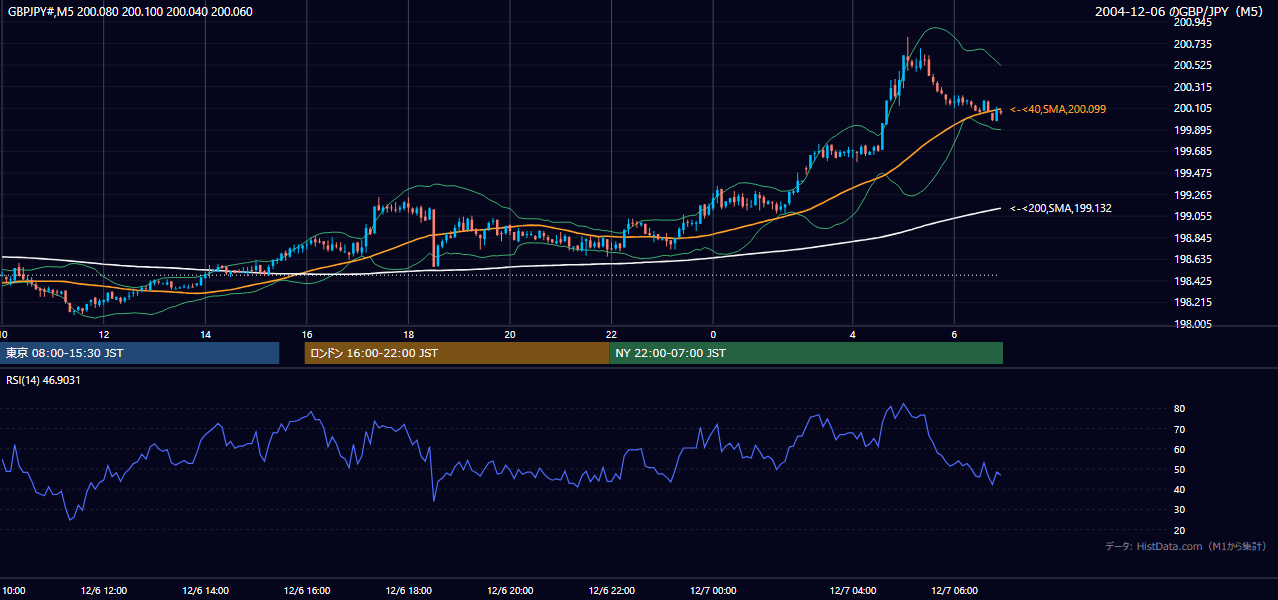Click price axis value 199.055
The image size is (1278, 600).
pyautogui.click(x=1191, y=216)
